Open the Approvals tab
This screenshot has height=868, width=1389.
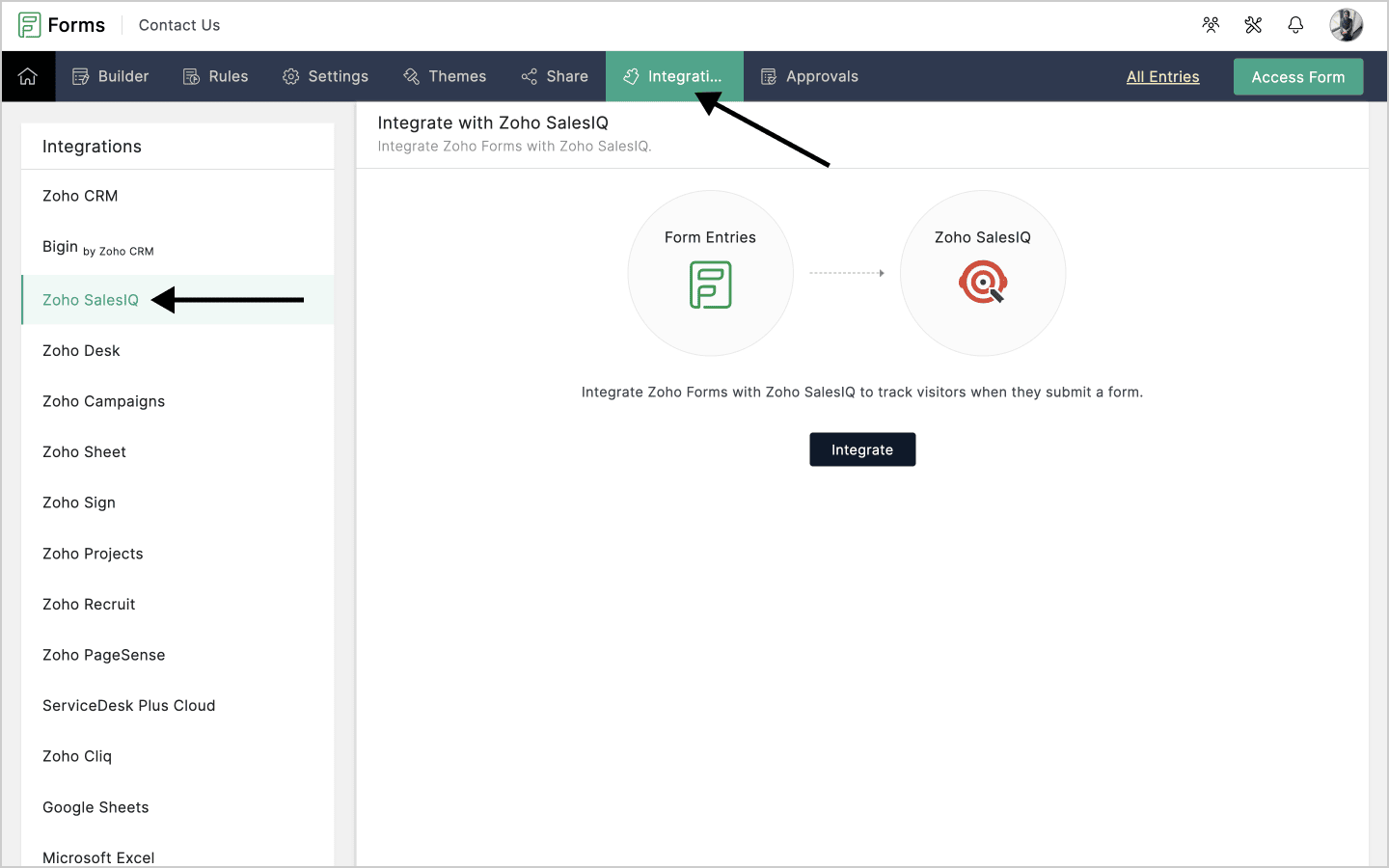point(809,76)
